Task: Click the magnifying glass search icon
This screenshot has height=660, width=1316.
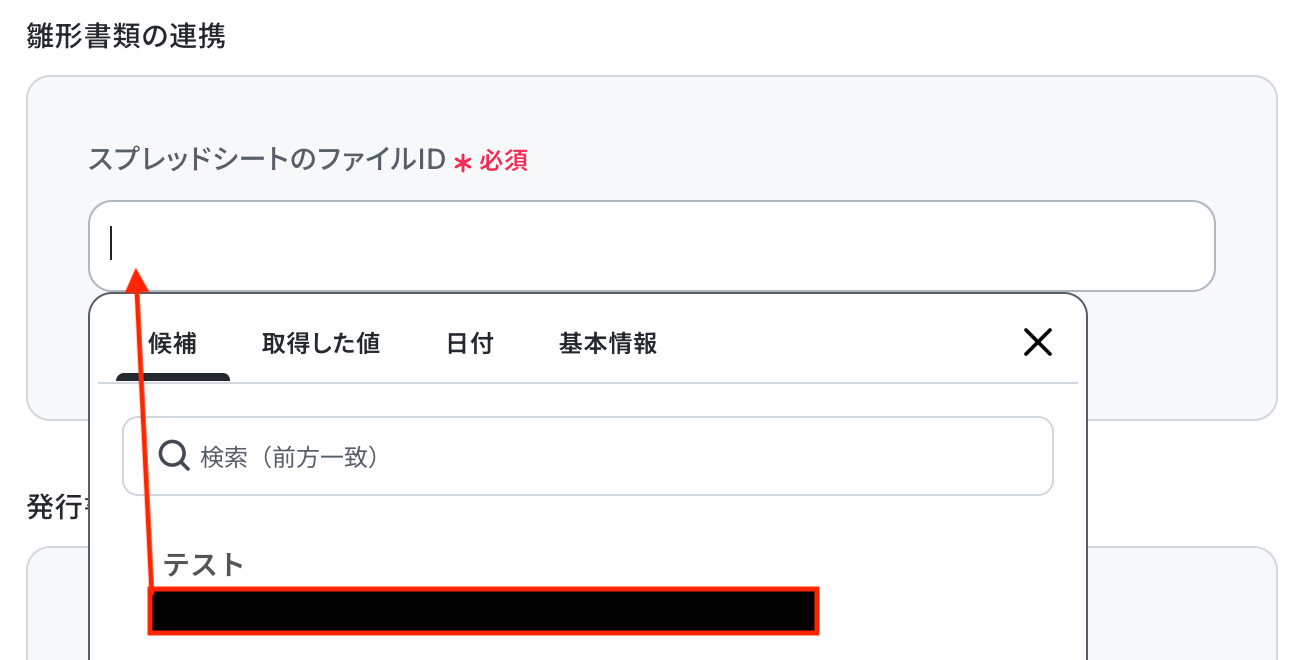Action: tap(174, 457)
